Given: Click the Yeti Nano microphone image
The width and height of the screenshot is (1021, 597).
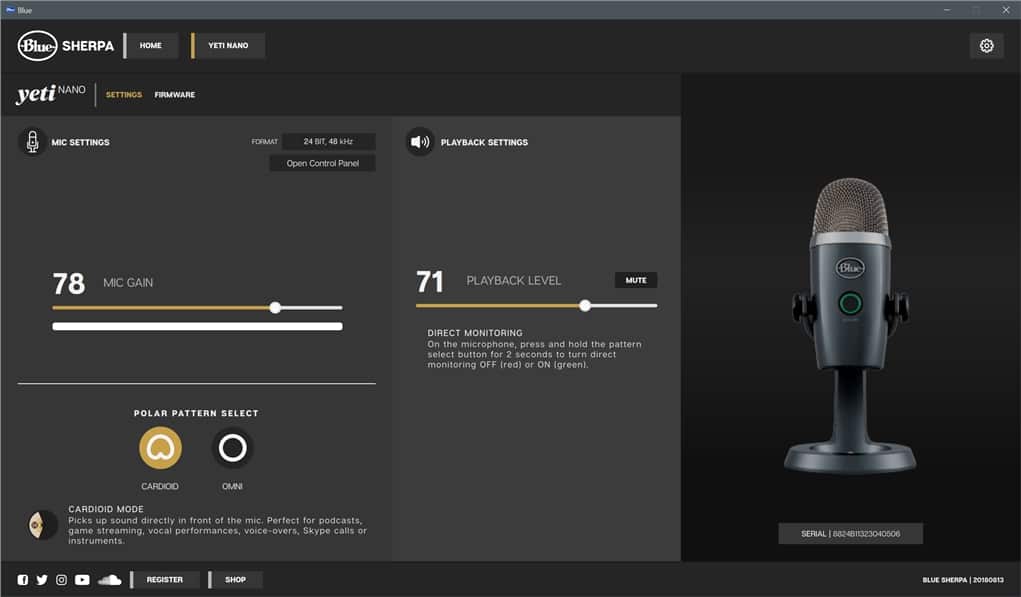Looking at the screenshot, I should (850, 326).
